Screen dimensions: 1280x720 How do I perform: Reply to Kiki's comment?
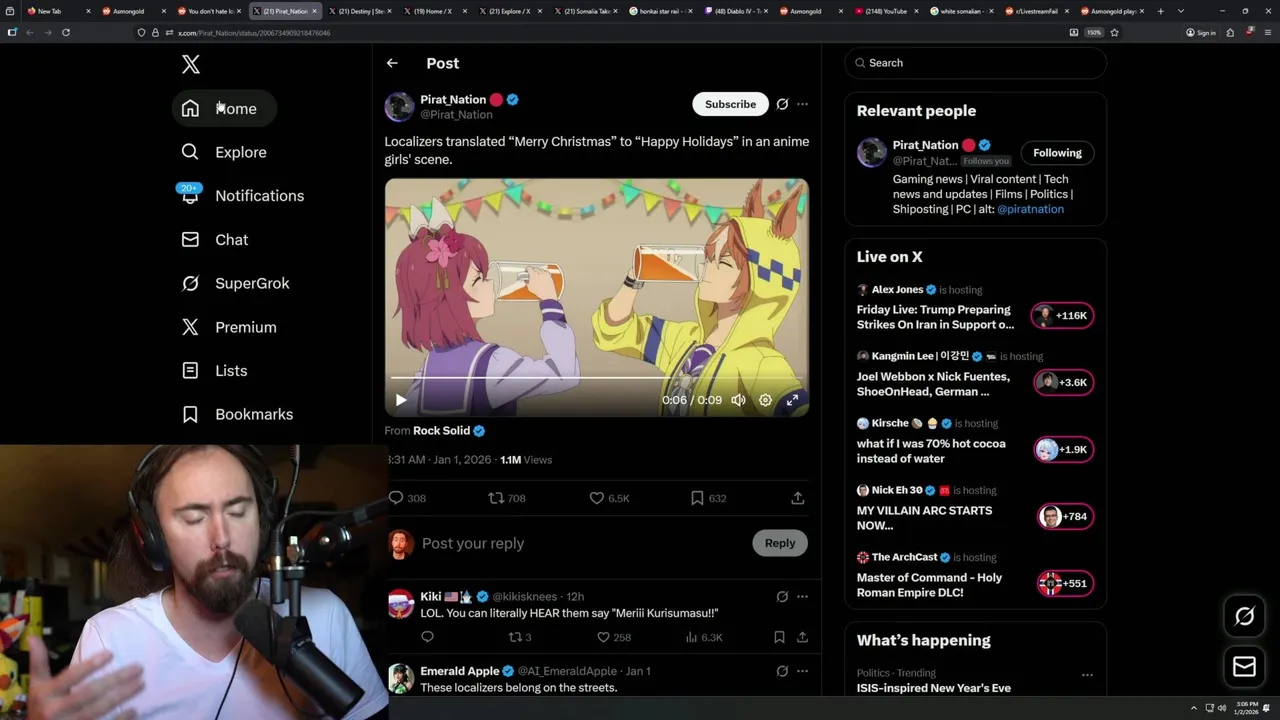[x=427, y=637]
